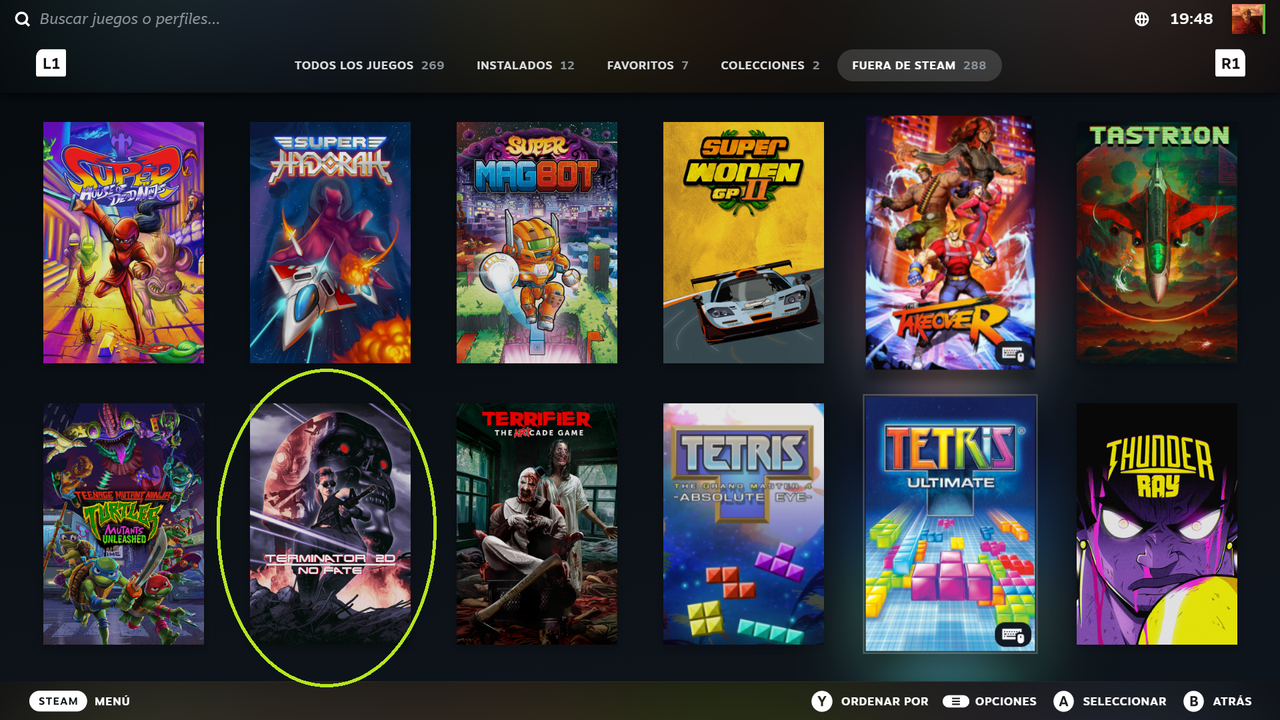Open the Opciones button in footer
This screenshot has height=720, width=1280.
click(x=990, y=701)
